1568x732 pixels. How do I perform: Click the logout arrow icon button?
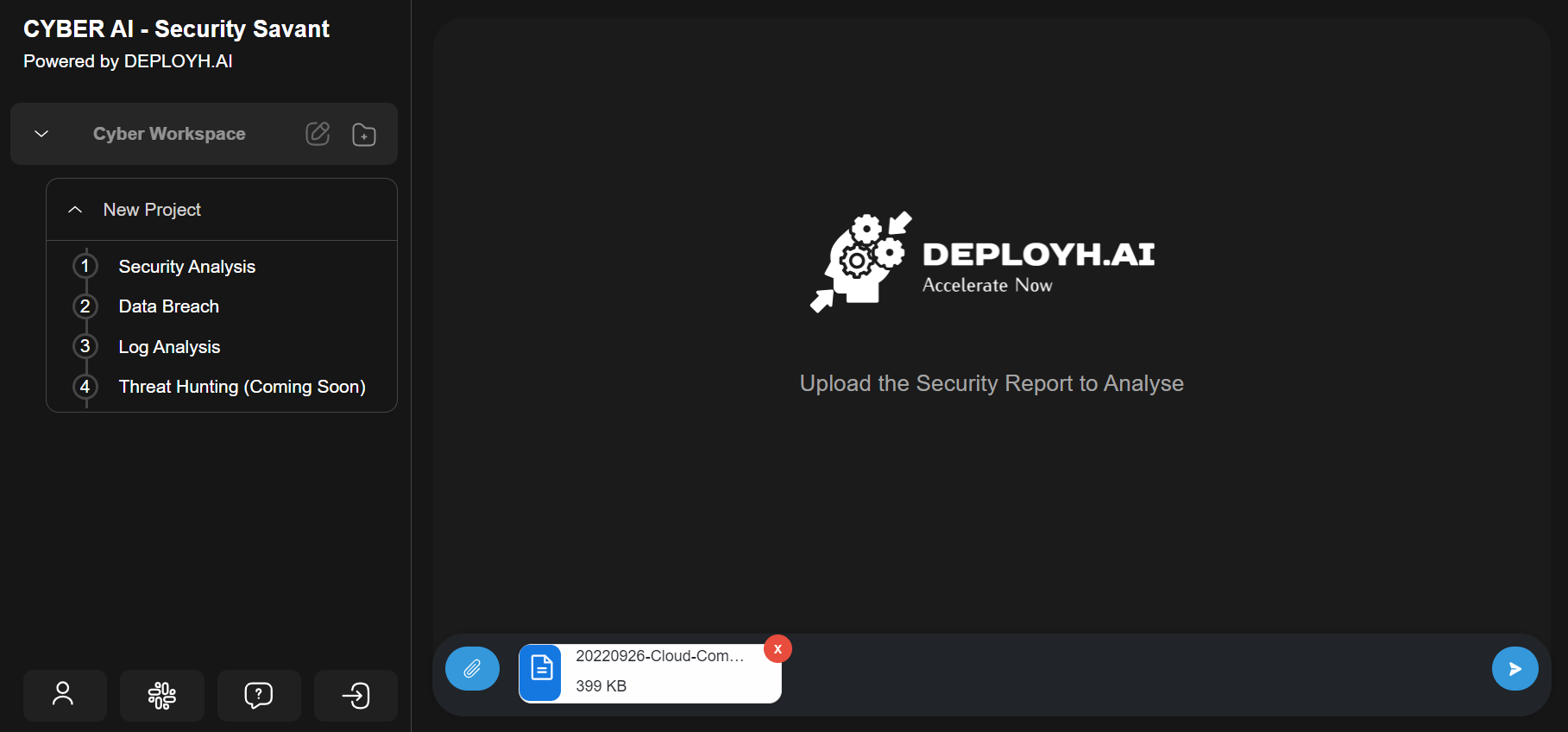(x=356, y=695)
